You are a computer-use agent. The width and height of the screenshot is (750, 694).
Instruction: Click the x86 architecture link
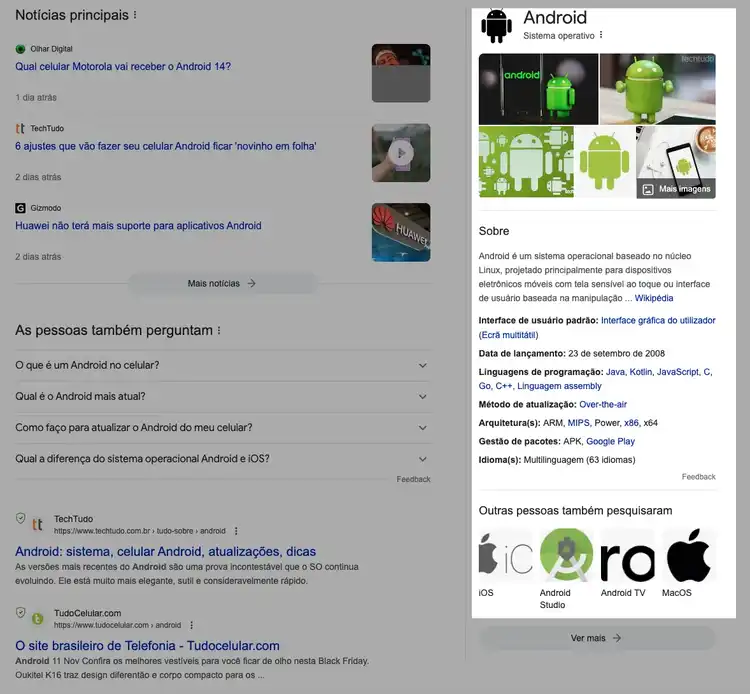(x=631, y=423)
